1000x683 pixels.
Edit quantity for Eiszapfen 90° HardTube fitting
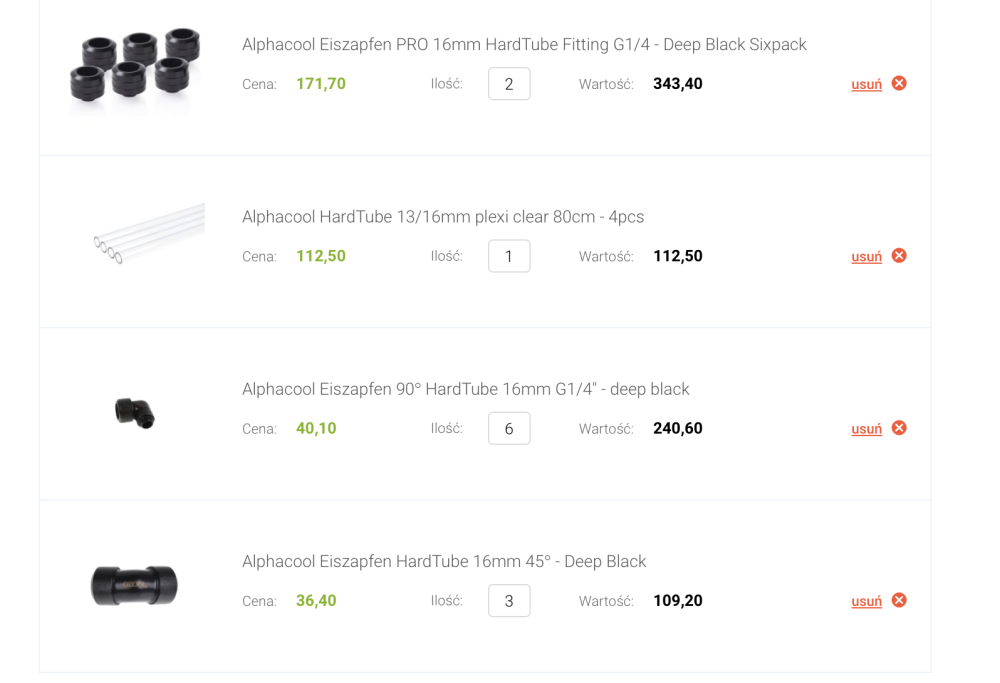pos(509,428)
